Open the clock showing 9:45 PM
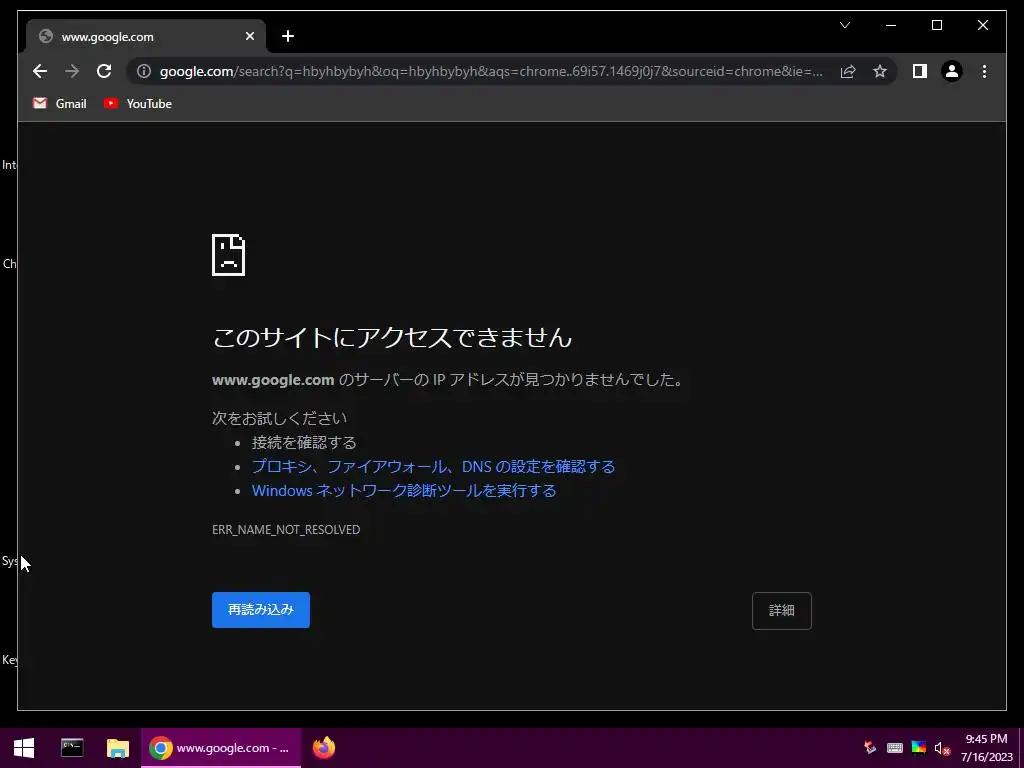Viewport: 1024px width, 768px height. pyautogui.click(x=986, y=748)
